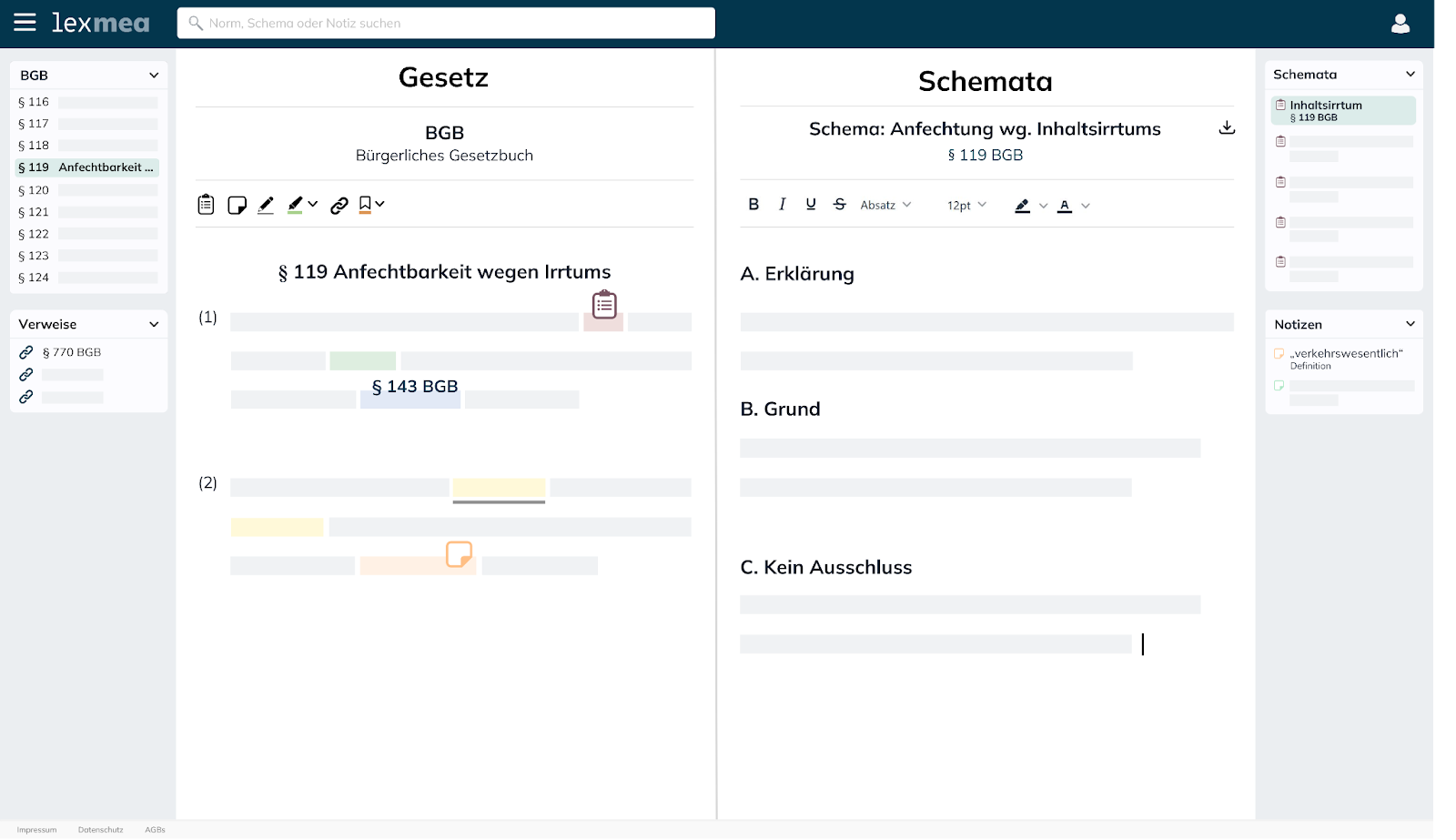Download the schema
This screenshot has height=840, width=1456.
click(x=1227, y=128)
